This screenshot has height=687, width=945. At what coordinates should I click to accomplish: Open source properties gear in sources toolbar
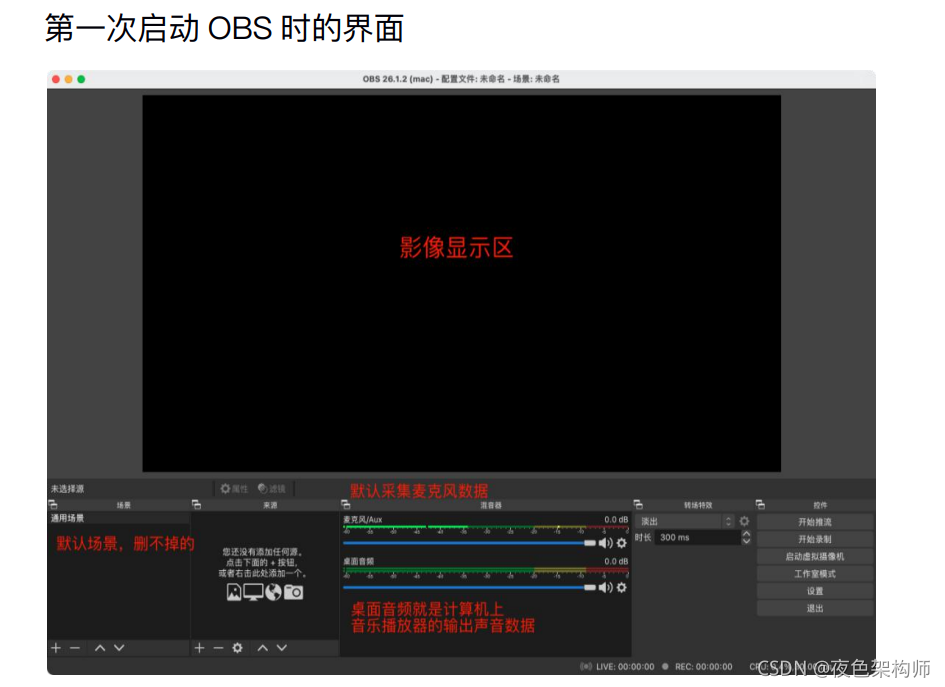pos(237,648)
